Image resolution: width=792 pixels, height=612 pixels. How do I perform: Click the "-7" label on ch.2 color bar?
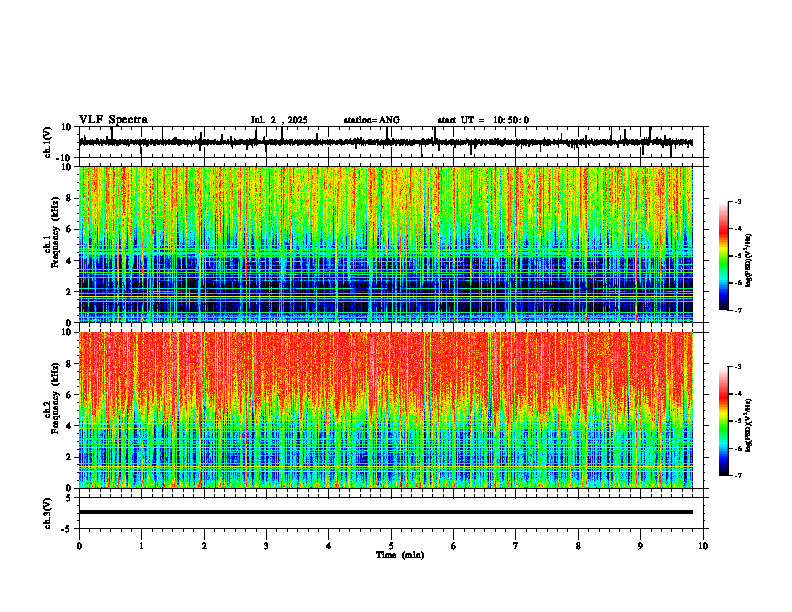(738, 476)
